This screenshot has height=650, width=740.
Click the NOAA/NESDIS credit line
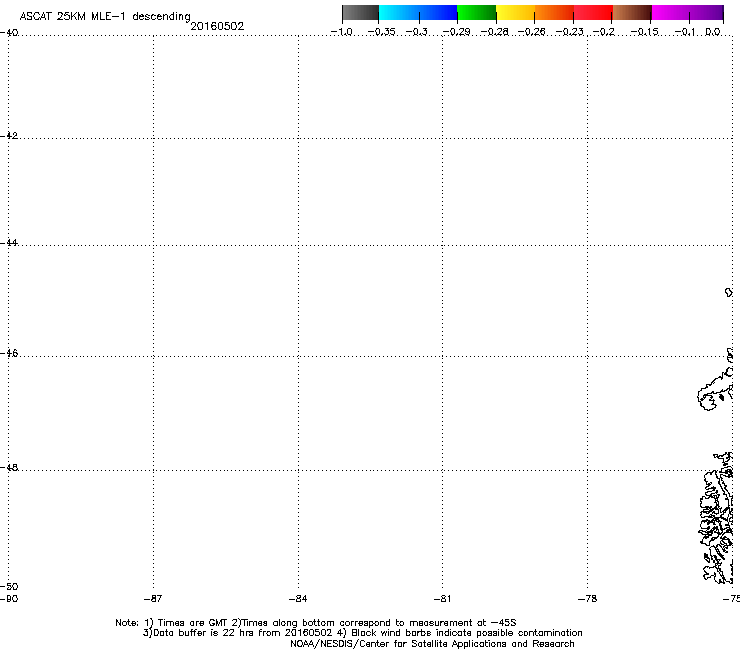click(432, 644)
